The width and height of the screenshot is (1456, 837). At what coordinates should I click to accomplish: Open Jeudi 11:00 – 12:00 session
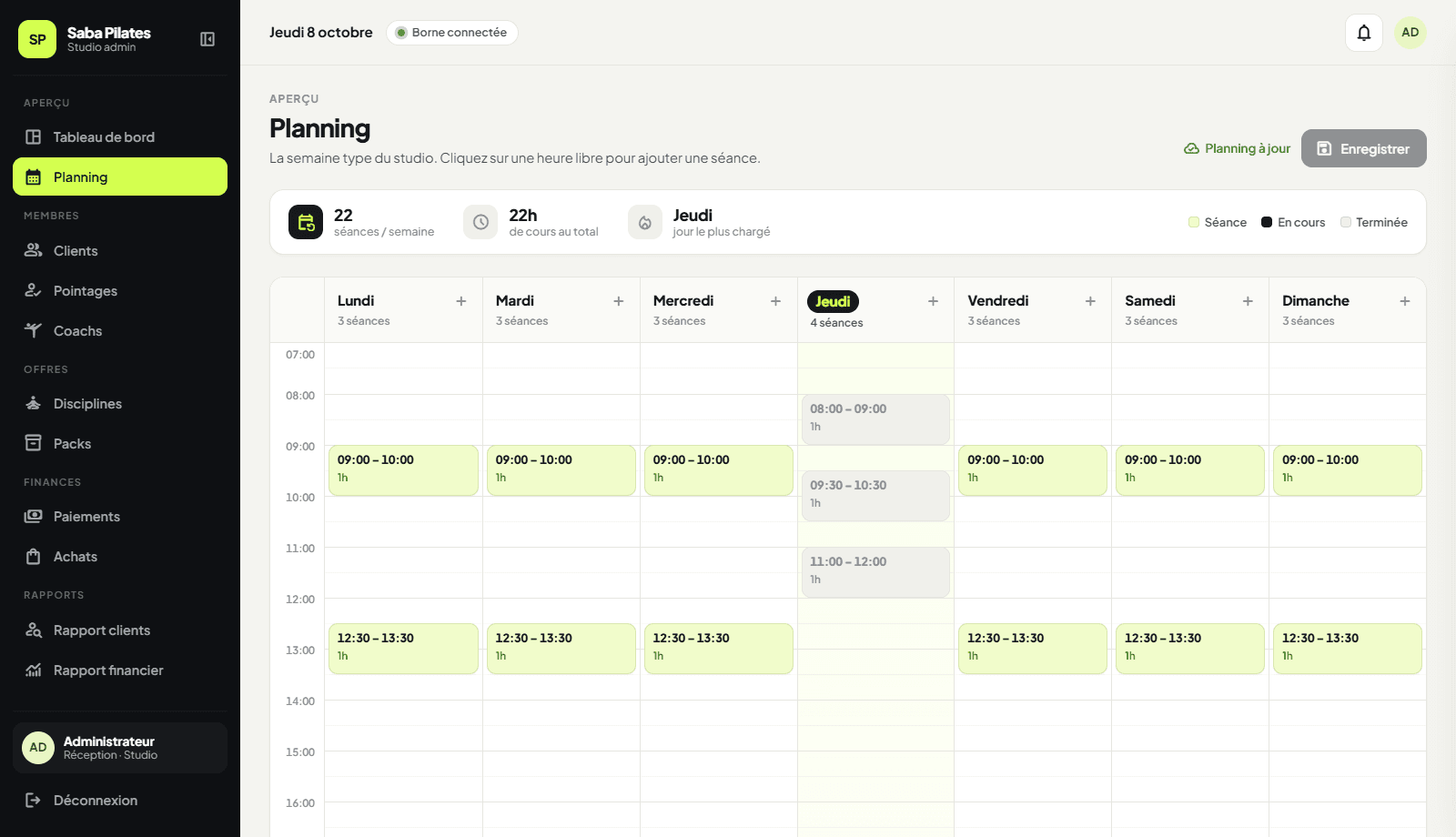point(875,572)
